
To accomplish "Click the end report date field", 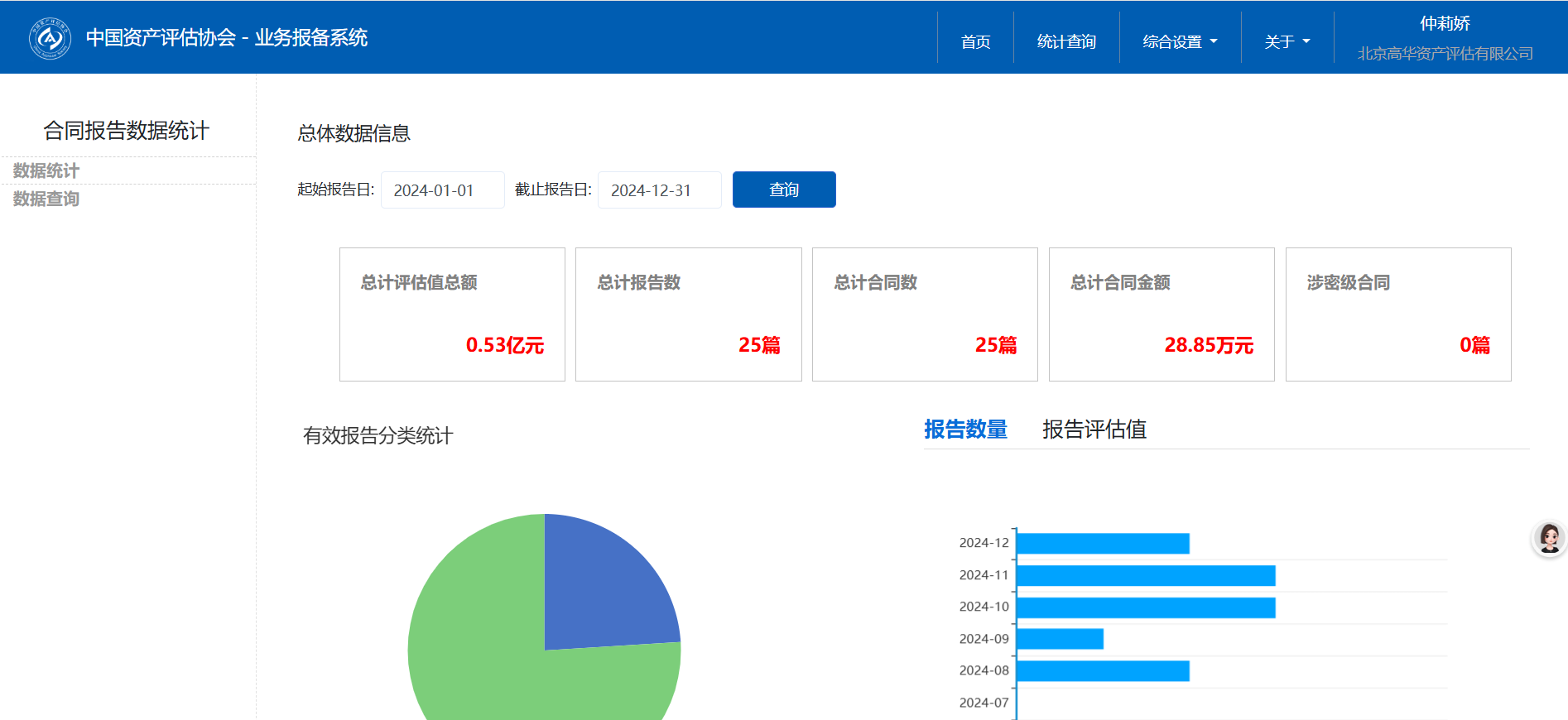I will coord(659,190).
